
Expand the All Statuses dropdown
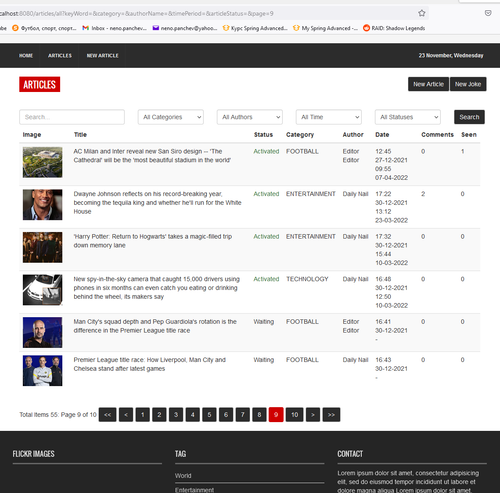coord(408,117)
